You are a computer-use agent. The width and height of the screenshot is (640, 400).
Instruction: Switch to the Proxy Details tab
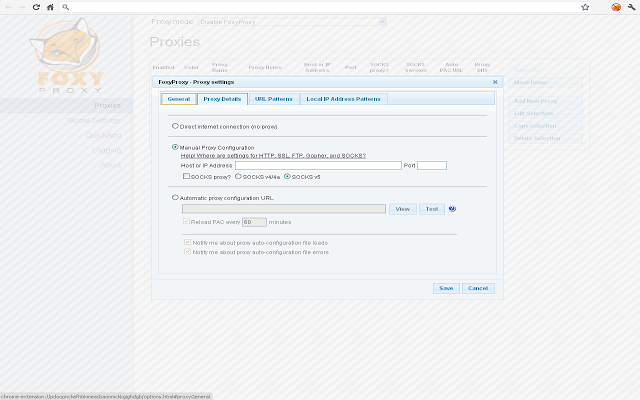point(222,99)
